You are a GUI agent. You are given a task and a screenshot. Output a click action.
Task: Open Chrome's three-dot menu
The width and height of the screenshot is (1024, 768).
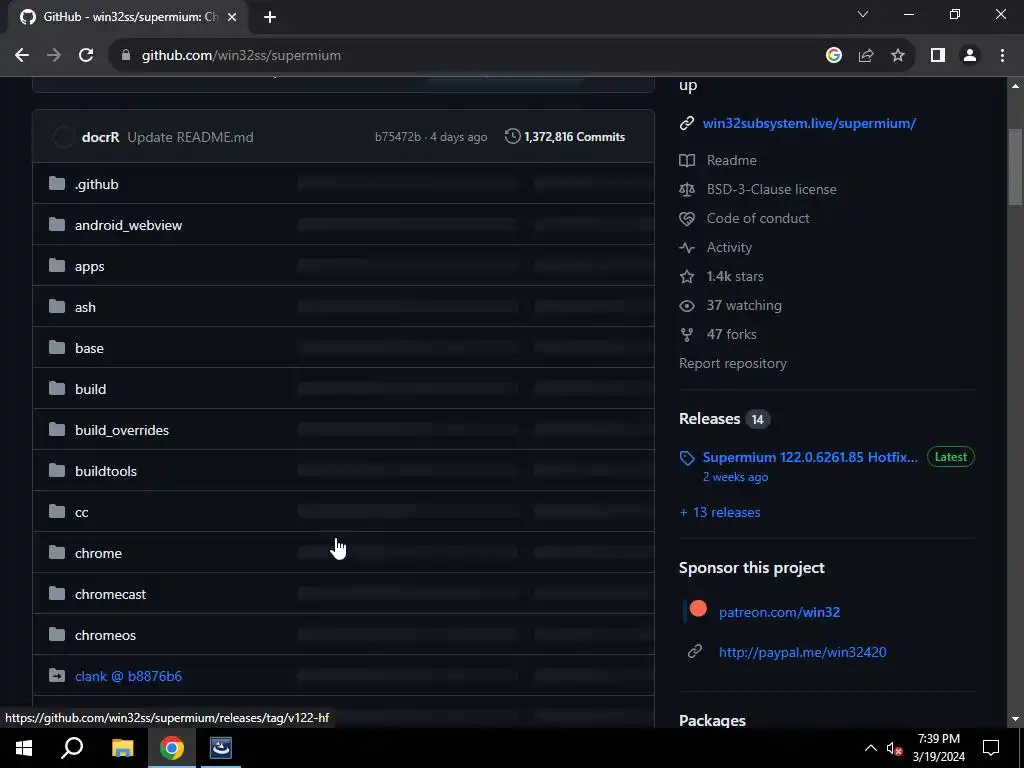coord(1002,56)
